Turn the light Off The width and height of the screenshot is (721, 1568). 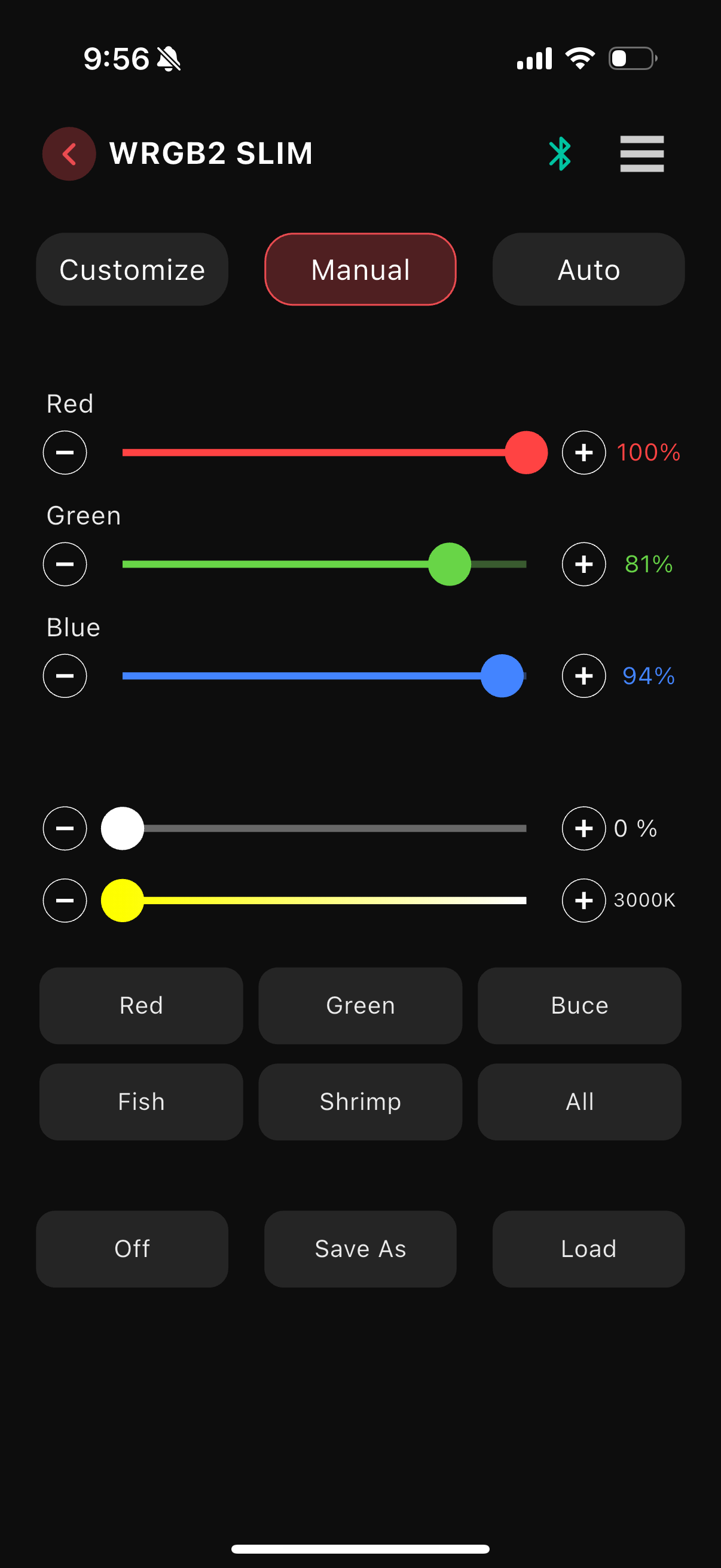tap(132, 1249)
